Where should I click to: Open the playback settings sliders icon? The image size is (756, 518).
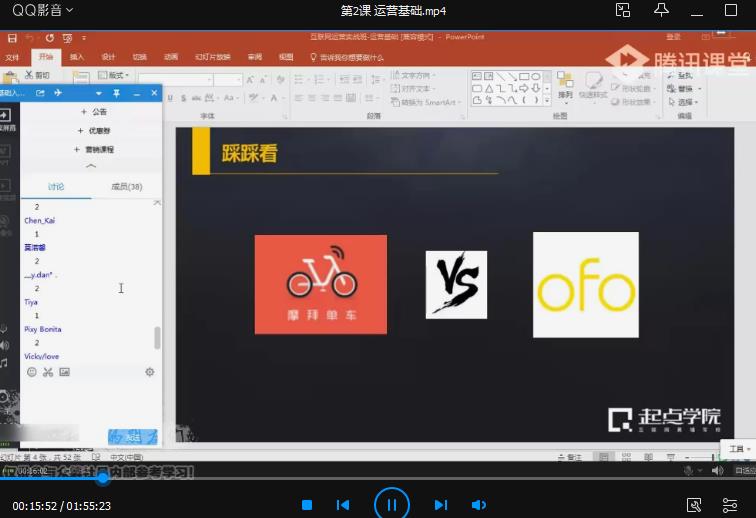pos(730,505)
